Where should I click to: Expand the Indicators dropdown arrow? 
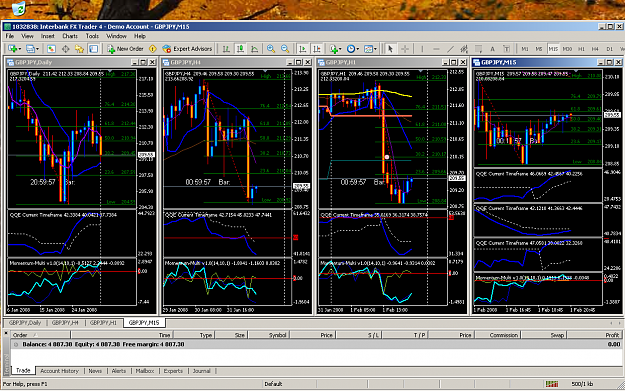point(340,49)
